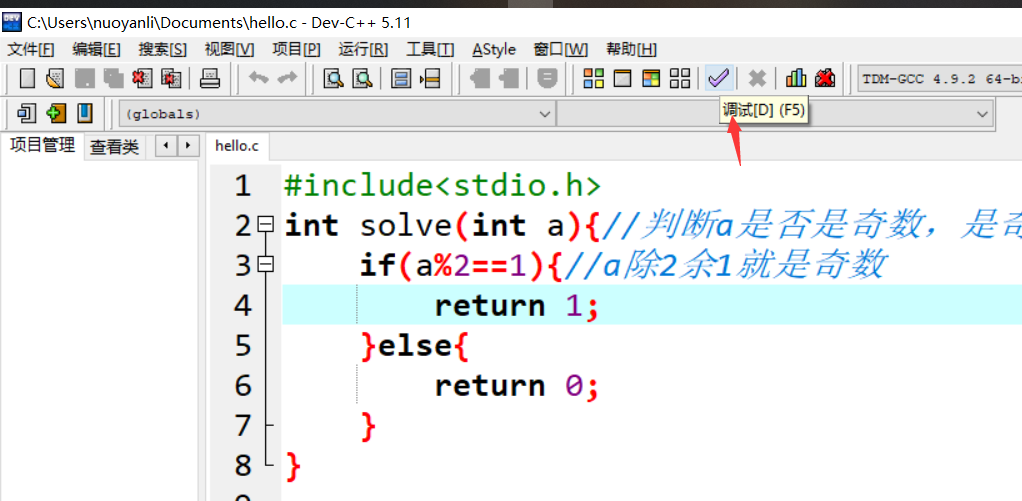Click the Unindent toolbar icon

tap(508, 79)
